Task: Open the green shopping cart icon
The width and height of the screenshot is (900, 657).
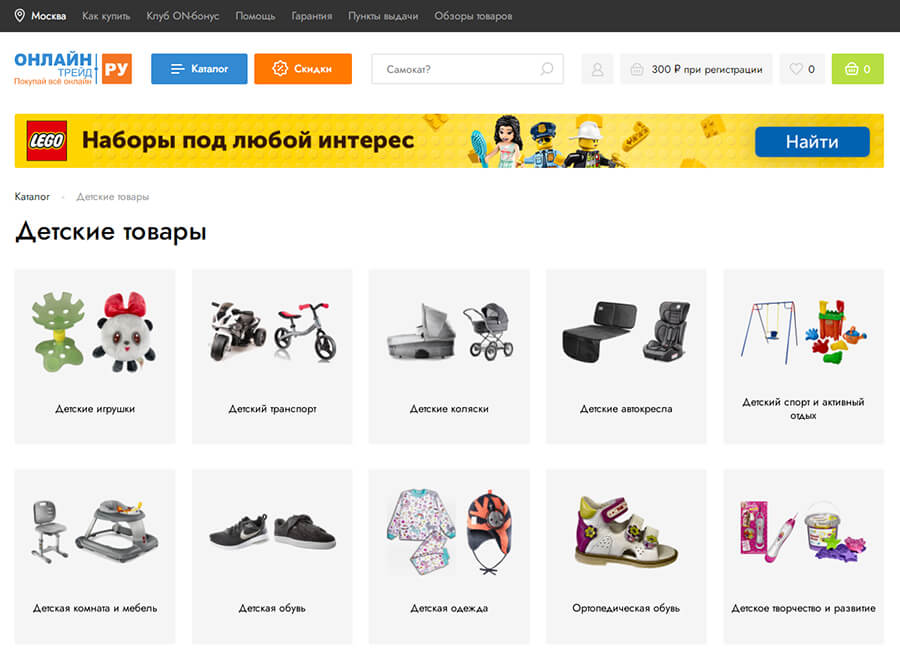Action: click(x=858, y=69)
